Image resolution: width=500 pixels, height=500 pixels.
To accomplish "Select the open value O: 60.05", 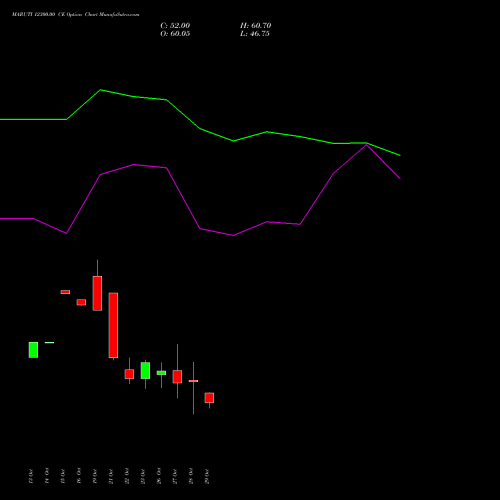I will 175,34.
